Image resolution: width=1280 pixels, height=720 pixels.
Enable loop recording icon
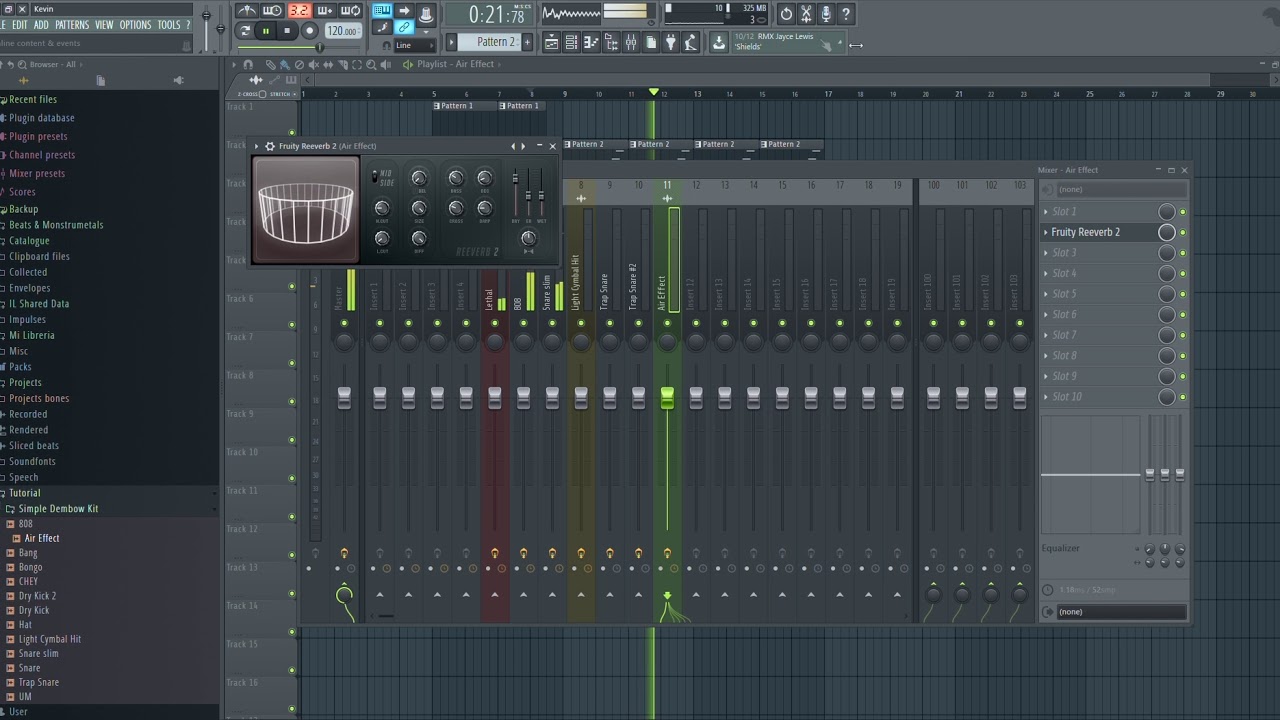tap(350, 10)
